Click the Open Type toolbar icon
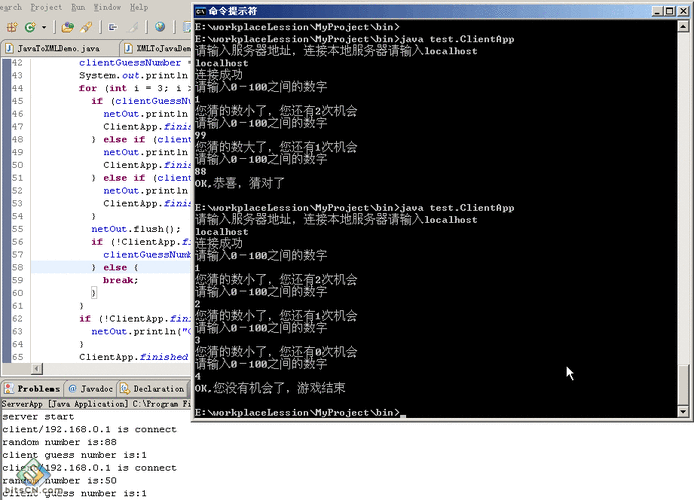 pyautogui.click(x=67, y=27)
